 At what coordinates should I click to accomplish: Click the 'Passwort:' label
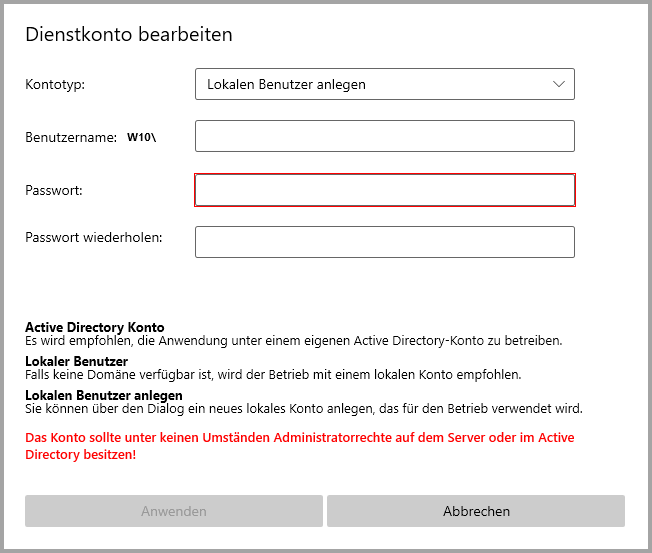[54, 189]
